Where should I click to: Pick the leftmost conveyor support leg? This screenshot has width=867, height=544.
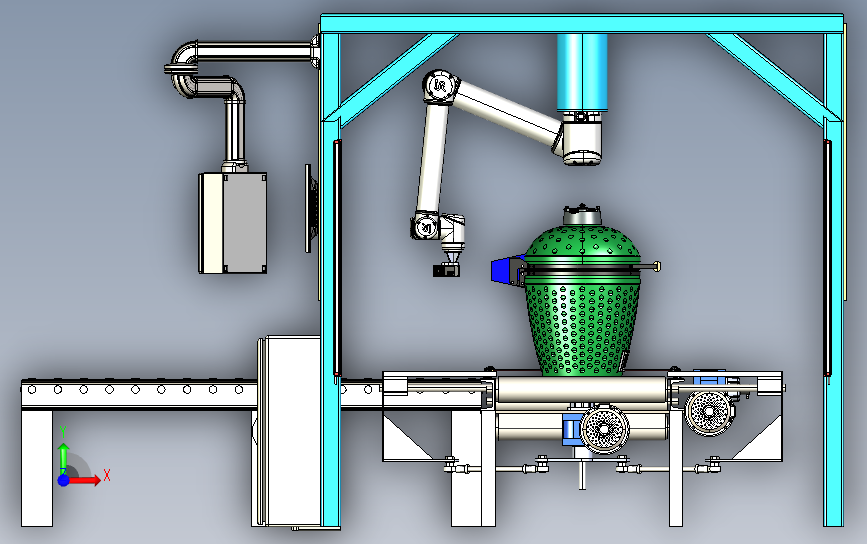click(x=37, y=468)
